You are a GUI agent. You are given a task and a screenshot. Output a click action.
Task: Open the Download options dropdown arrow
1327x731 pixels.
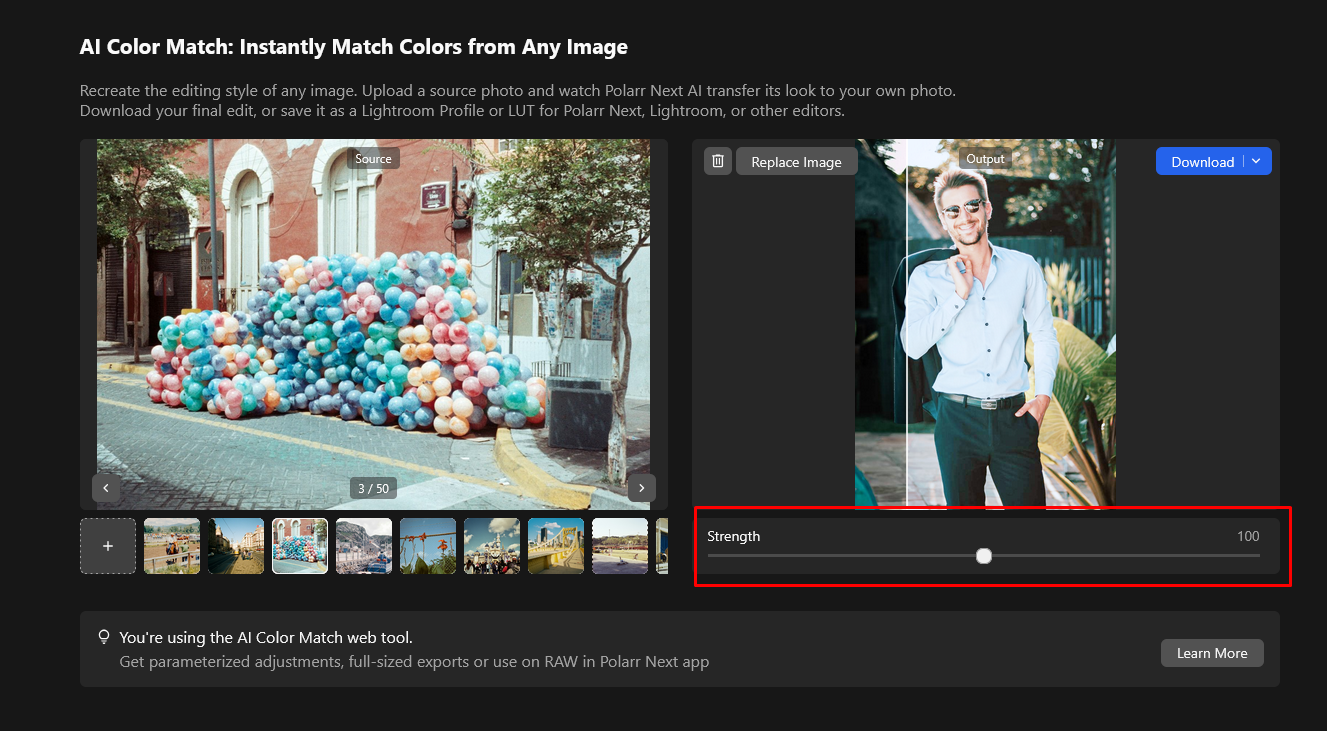1257,161
